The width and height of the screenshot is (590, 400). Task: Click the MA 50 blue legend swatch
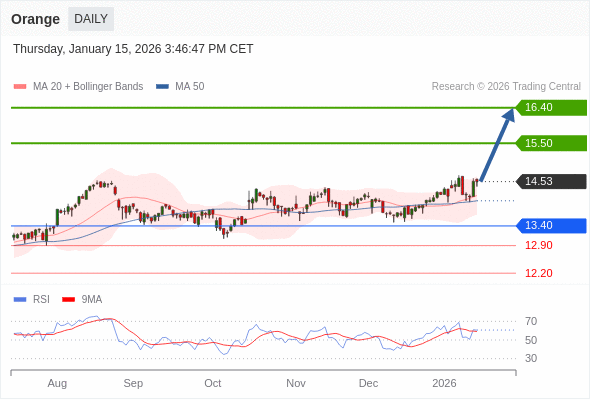pyautogui.click(x=162, y=87)
